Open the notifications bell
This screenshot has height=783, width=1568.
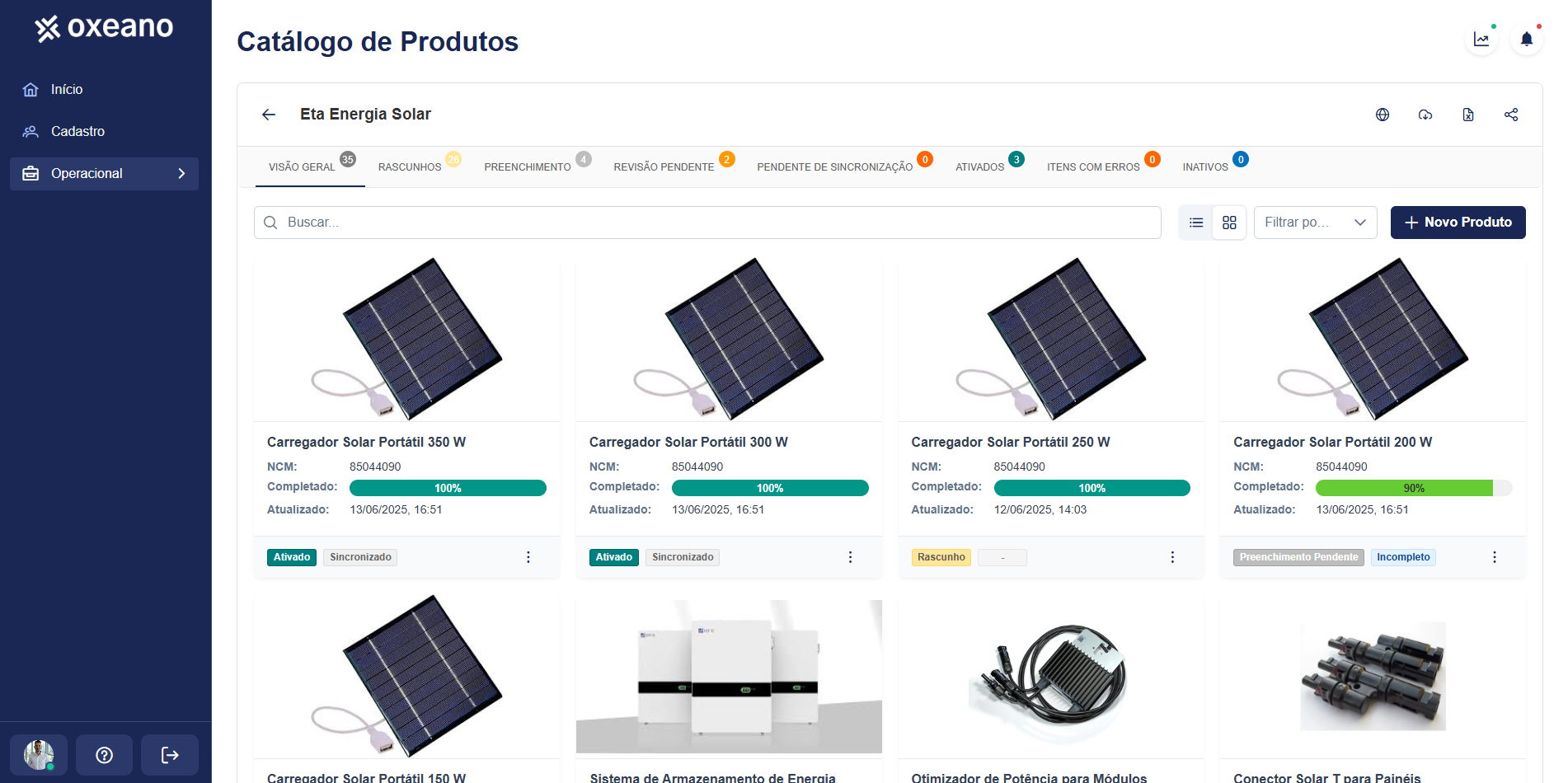1527,39
